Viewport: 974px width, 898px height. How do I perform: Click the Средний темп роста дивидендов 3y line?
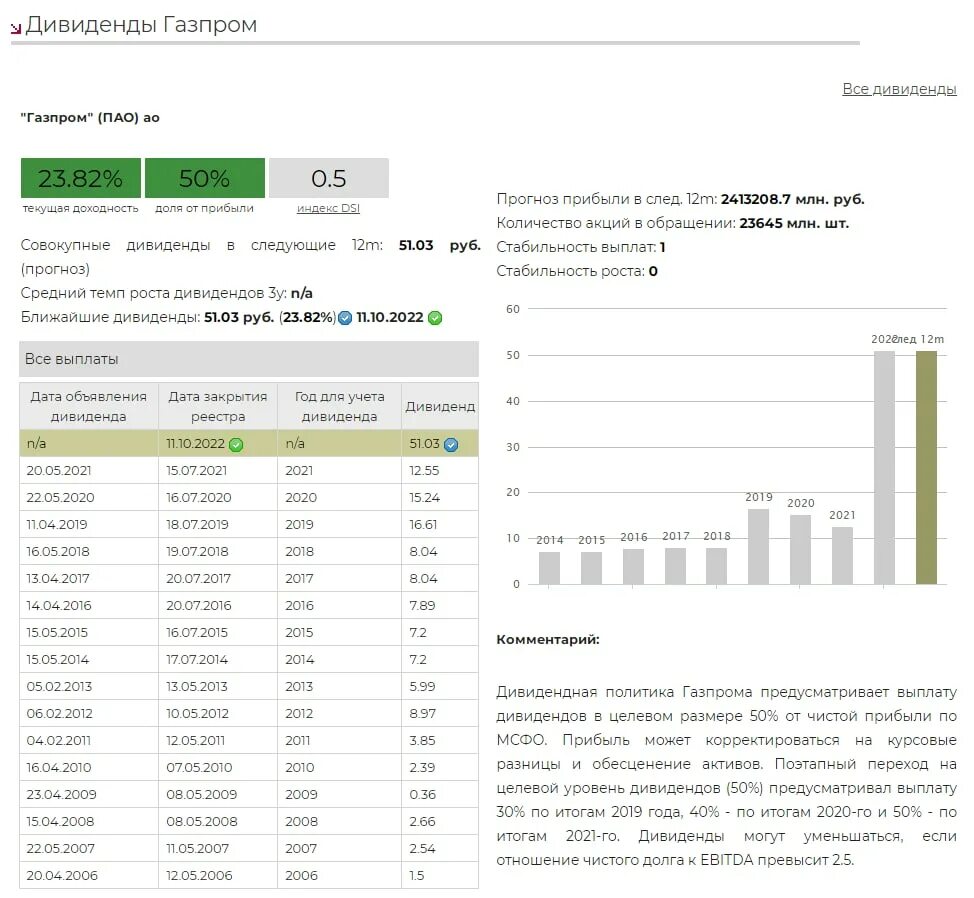coord(166,293)
